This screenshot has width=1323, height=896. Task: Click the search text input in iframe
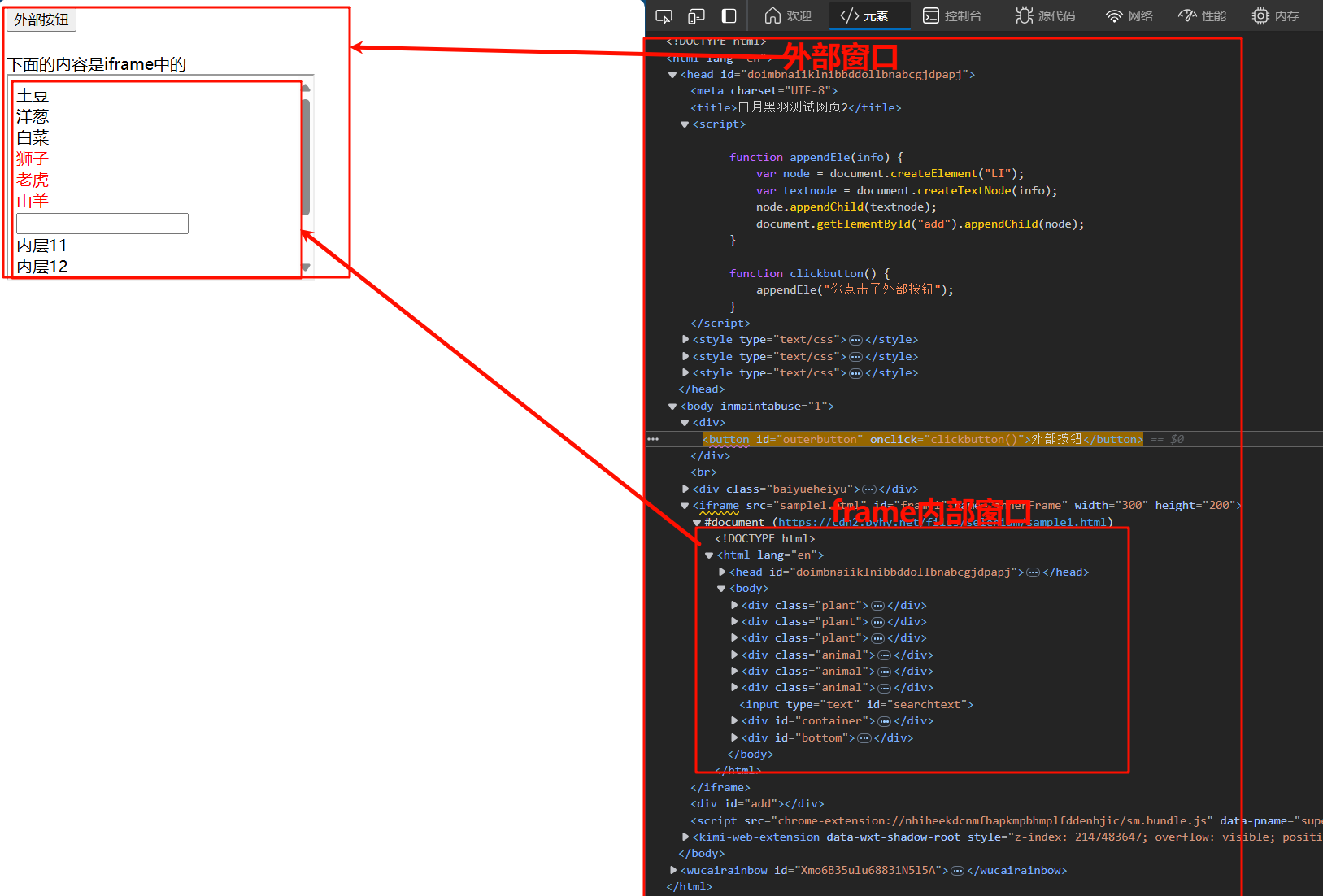(102, 224)
